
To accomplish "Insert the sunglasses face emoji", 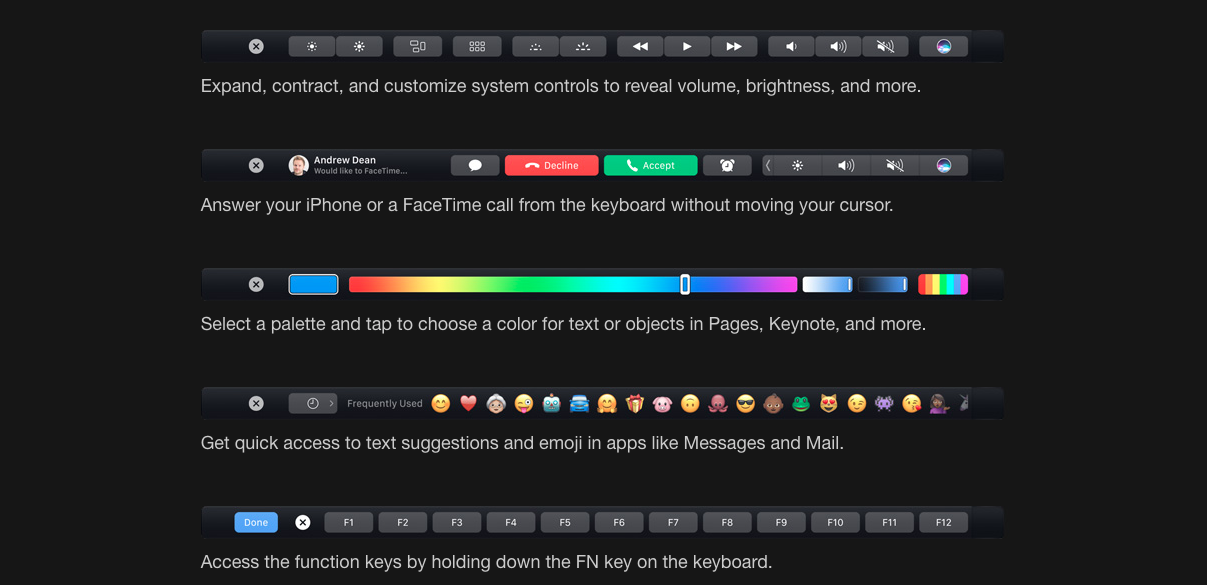I will [x=745, y=403].
